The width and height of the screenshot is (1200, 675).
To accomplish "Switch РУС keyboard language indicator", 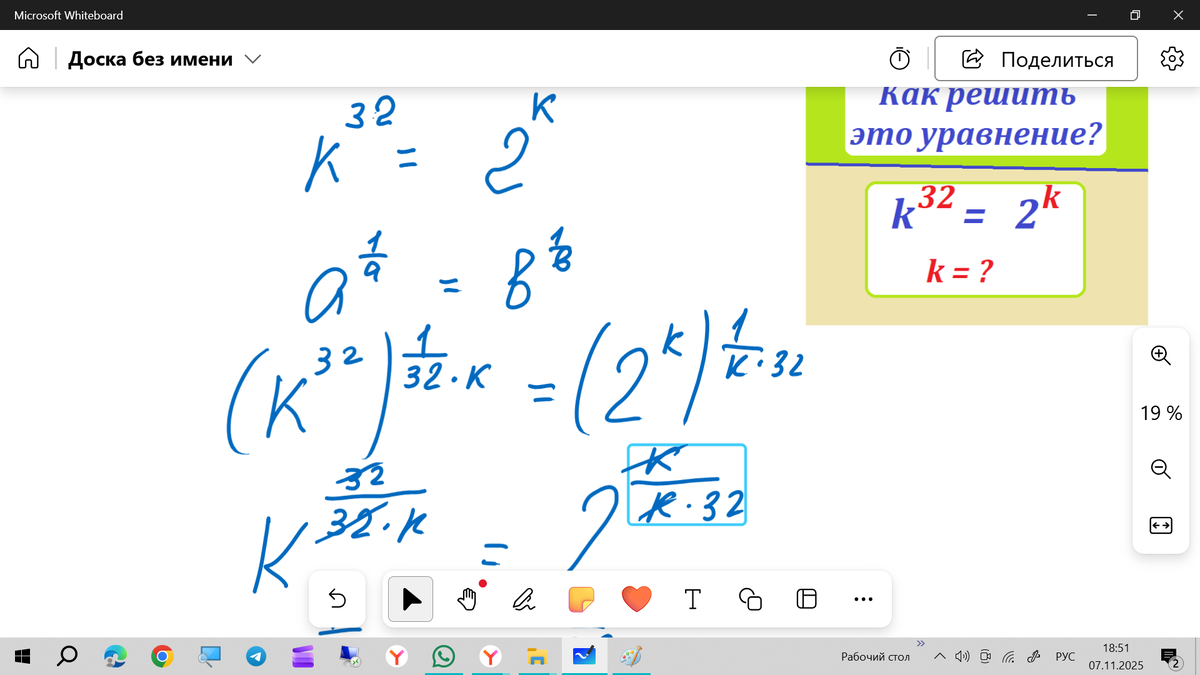I will click(1065, 657).
